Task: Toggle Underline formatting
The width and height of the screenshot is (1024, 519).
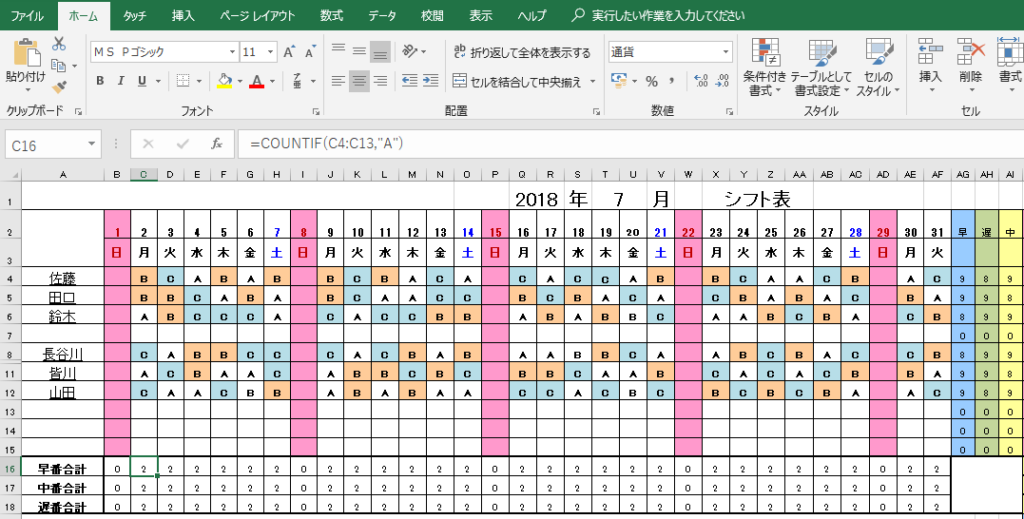Action: [140, 81]
